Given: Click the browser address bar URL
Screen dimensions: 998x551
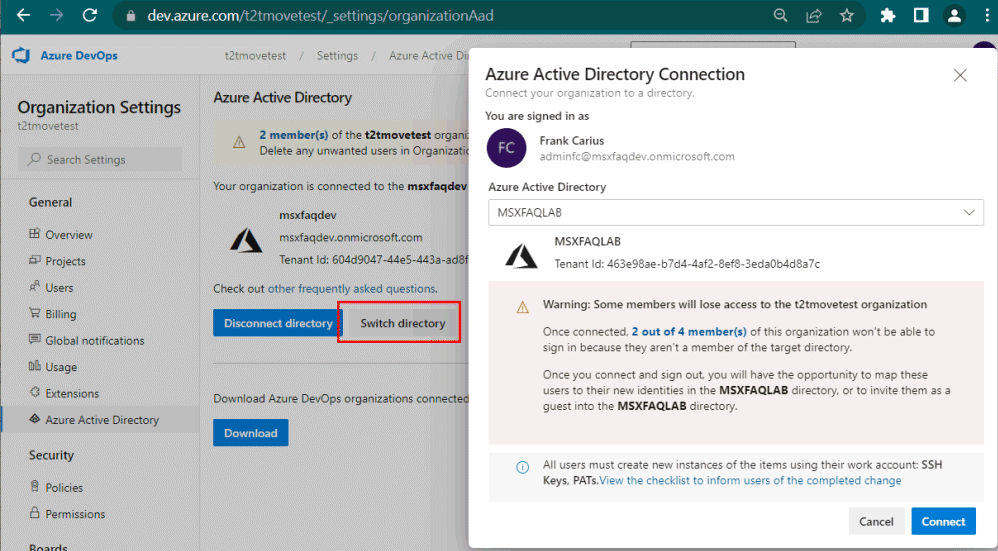Looking at the screenshot, I should click(x=320, y=16).
